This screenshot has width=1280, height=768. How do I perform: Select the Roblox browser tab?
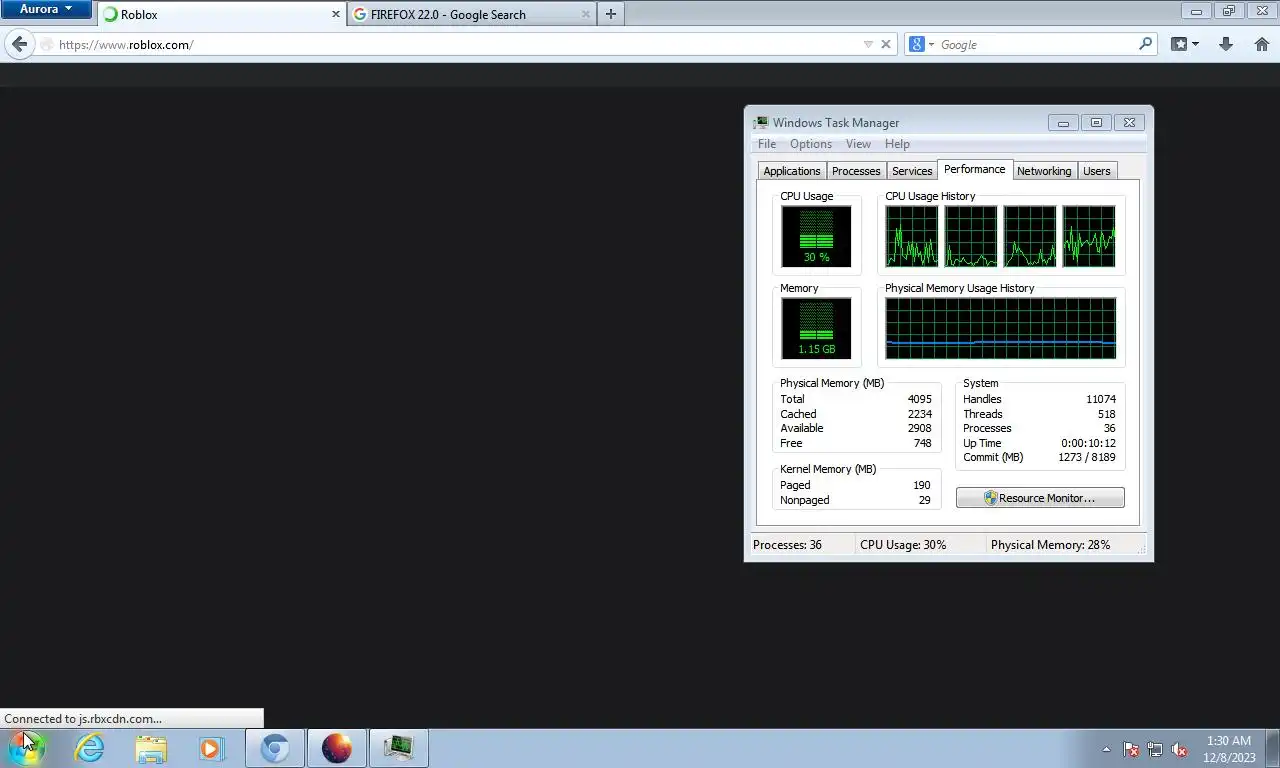pos(222,15)
